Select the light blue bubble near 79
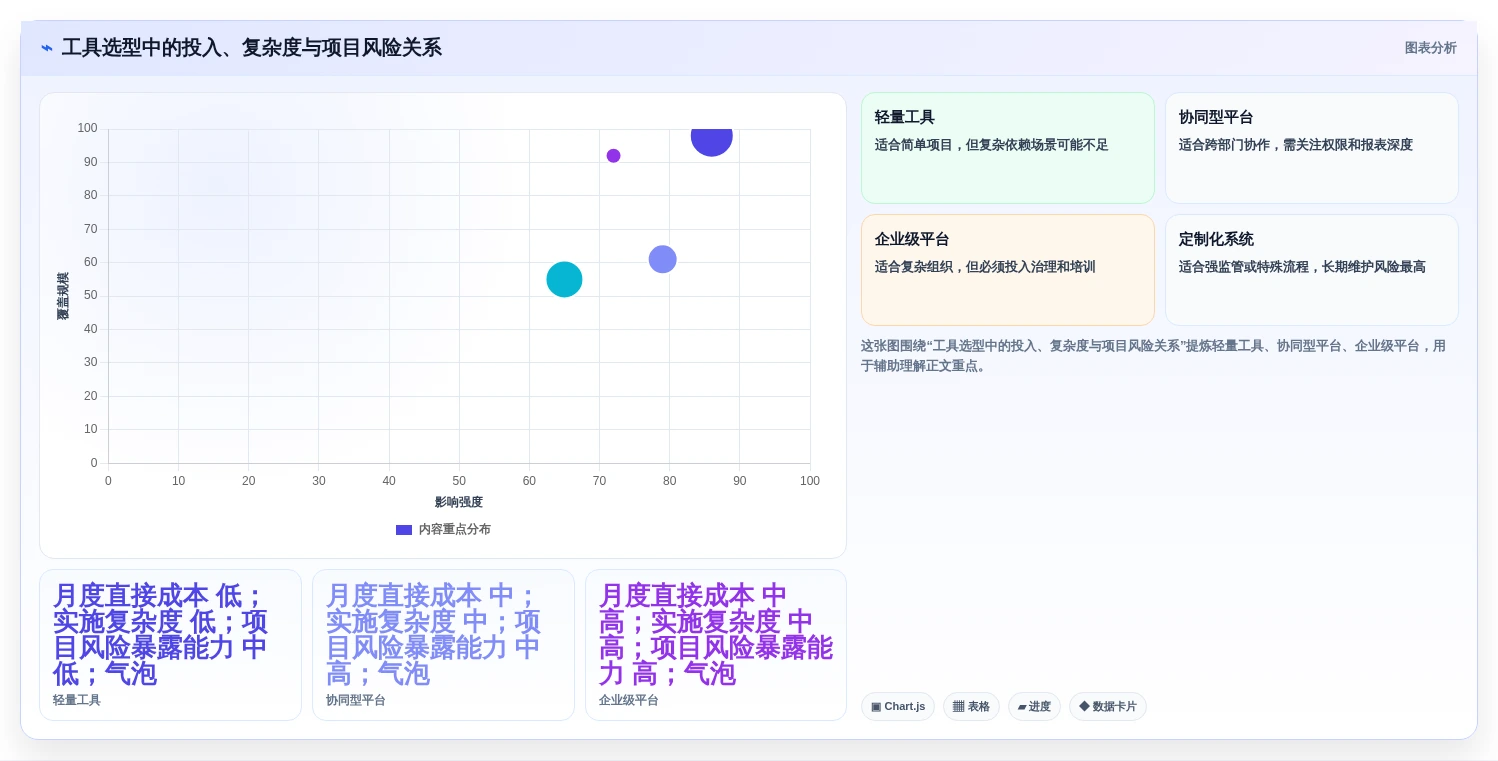The image size is (1498, 761). coord(662,259)
